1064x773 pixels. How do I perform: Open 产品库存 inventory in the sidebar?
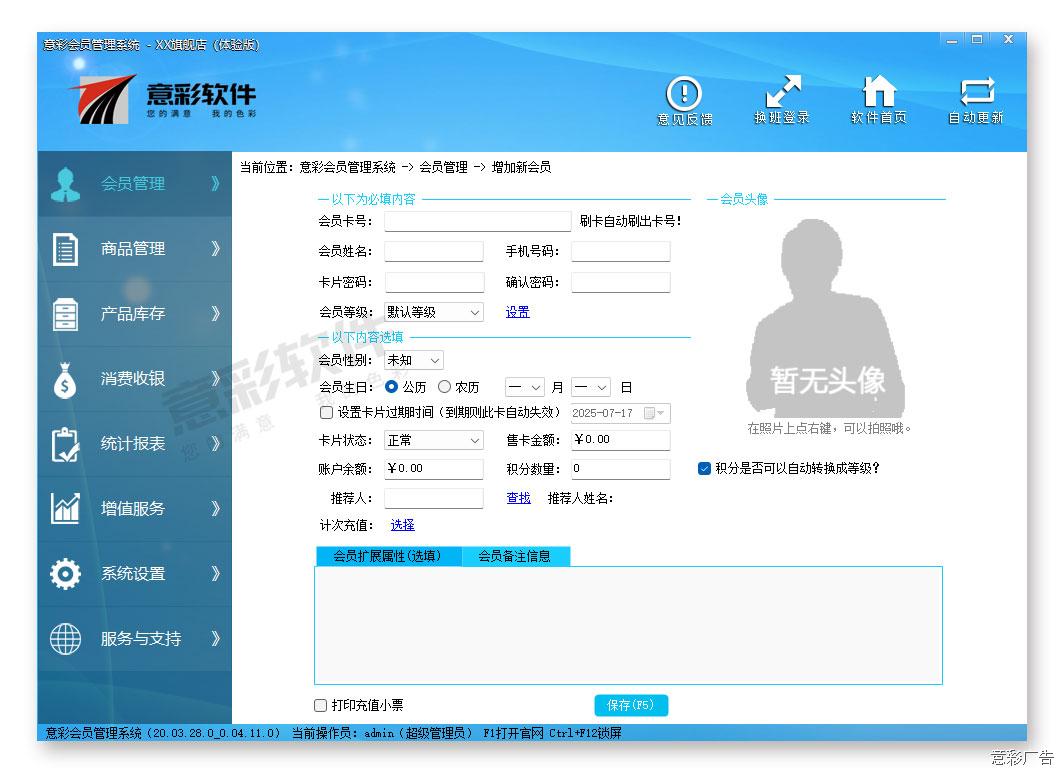(133, 314)
